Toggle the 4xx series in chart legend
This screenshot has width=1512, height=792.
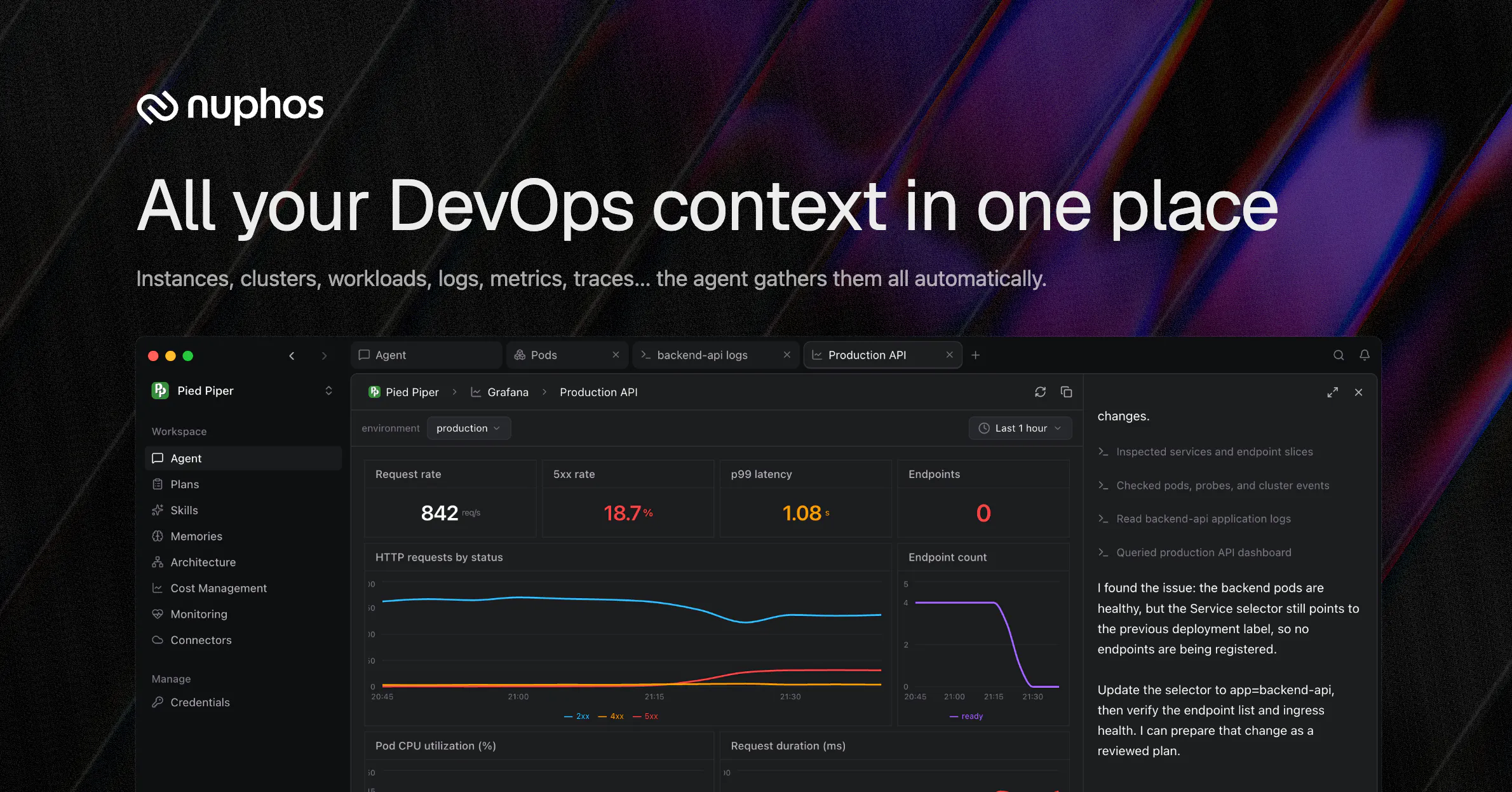coord(611,716)
